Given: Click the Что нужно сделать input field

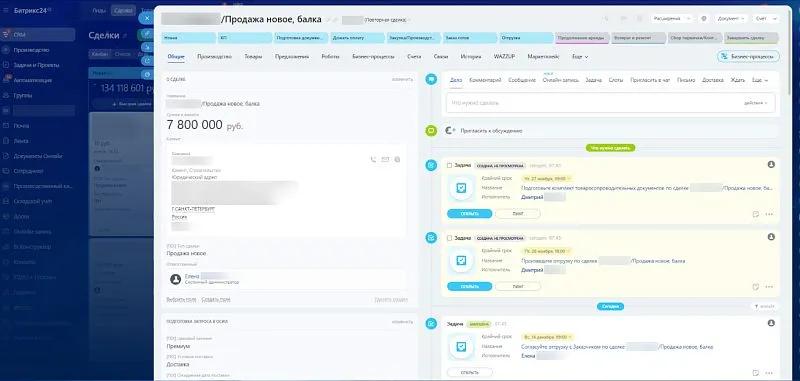Looking at the screenshot, I should pyautogui.click(x=610, y=103).
